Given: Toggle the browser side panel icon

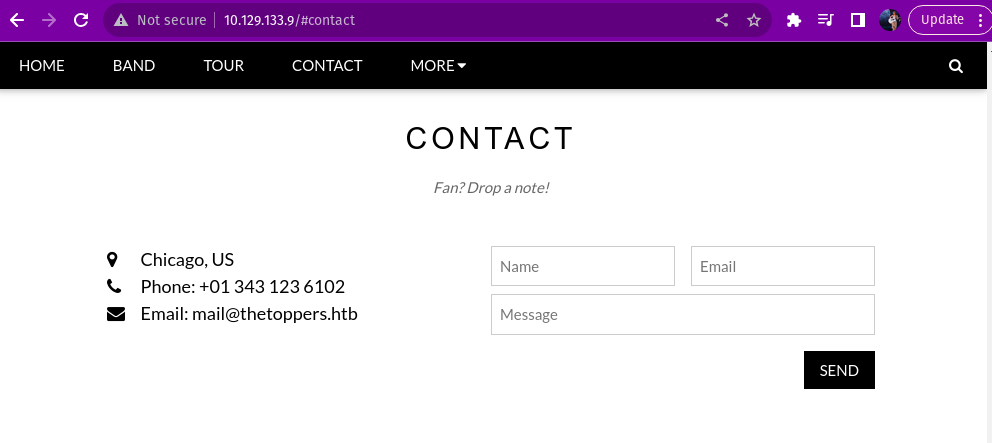Looking at the screenshot, I should coord(857,20).
